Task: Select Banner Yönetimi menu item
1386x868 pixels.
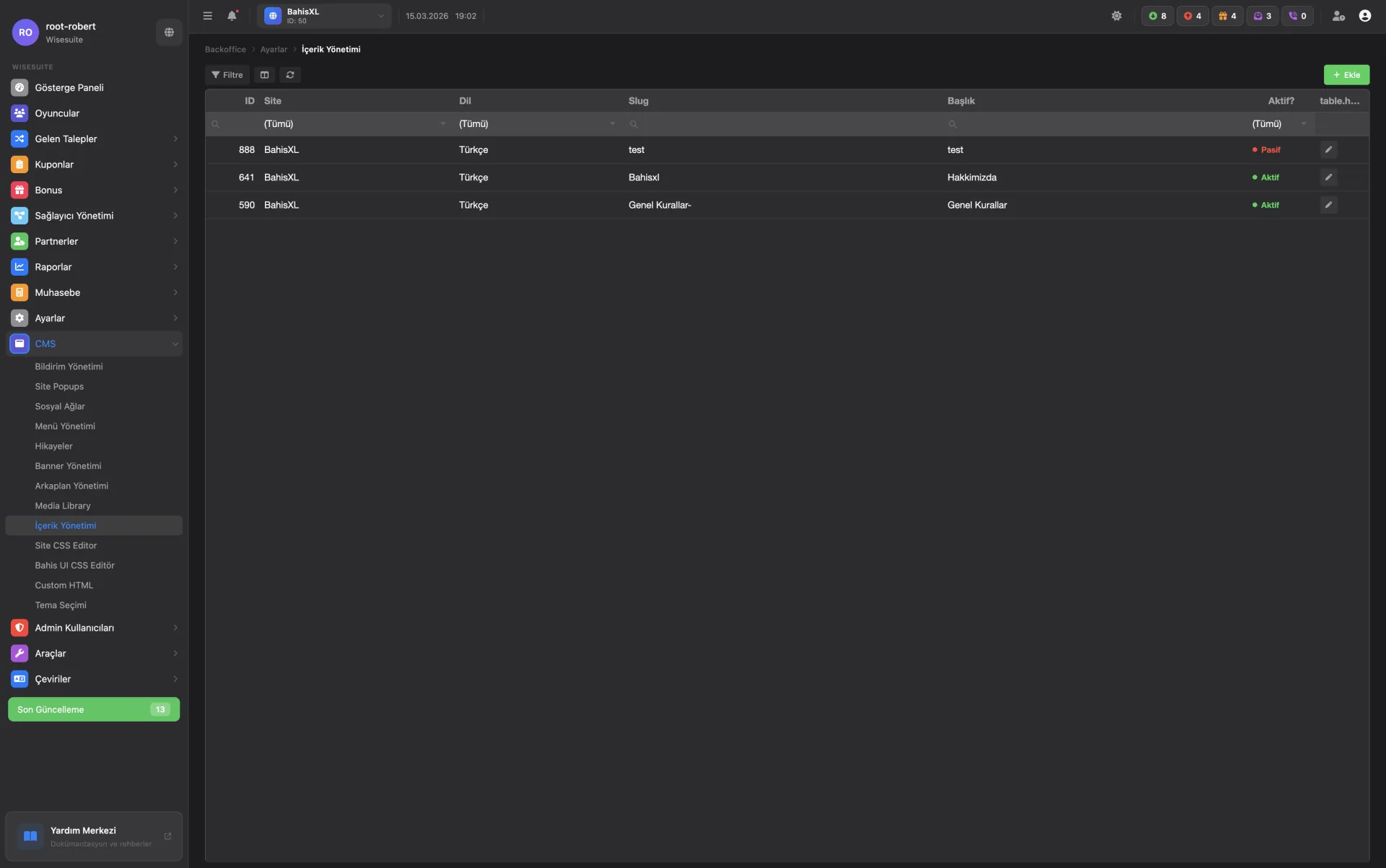Action: tap(68, 466)
